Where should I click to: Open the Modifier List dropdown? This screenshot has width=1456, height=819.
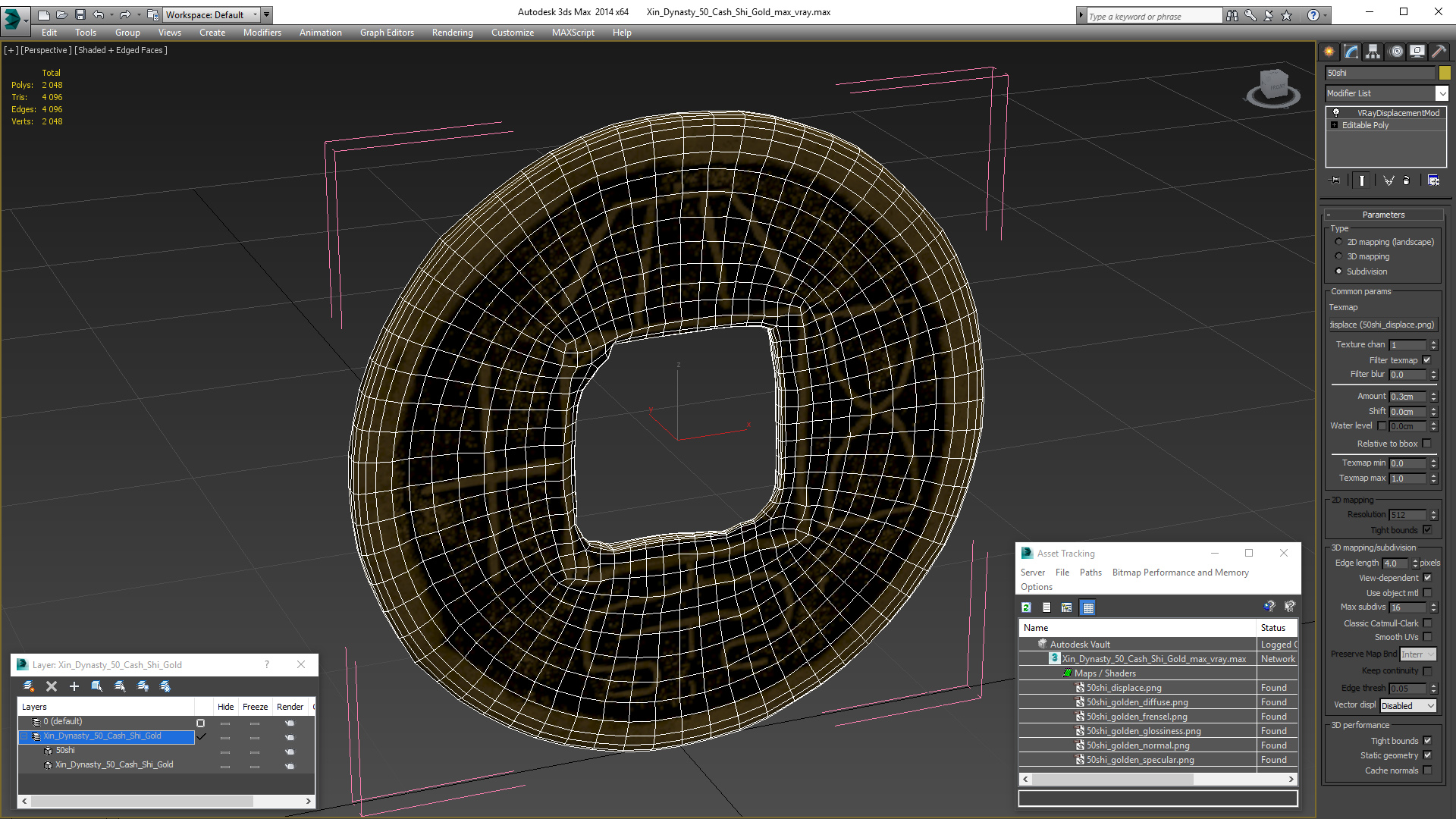[x=1386, y=93]
